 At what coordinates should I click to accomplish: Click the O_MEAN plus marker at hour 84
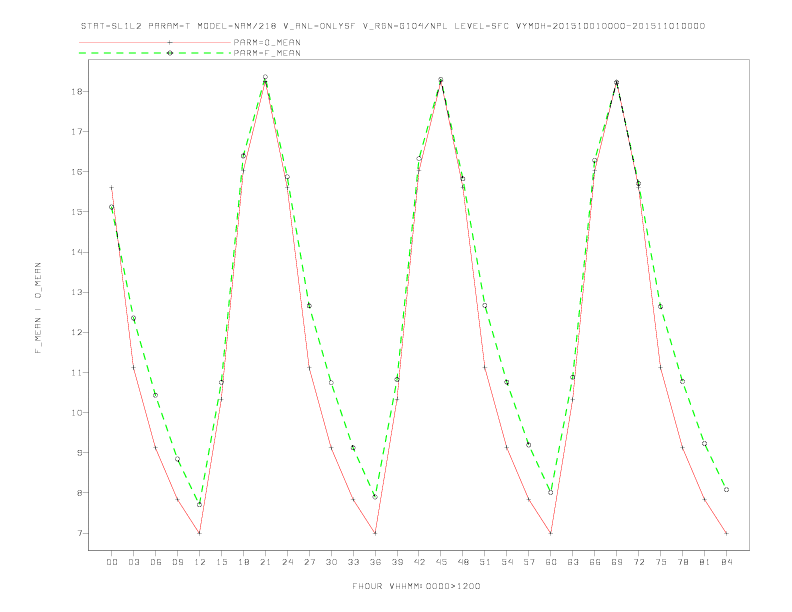[726, 533]
